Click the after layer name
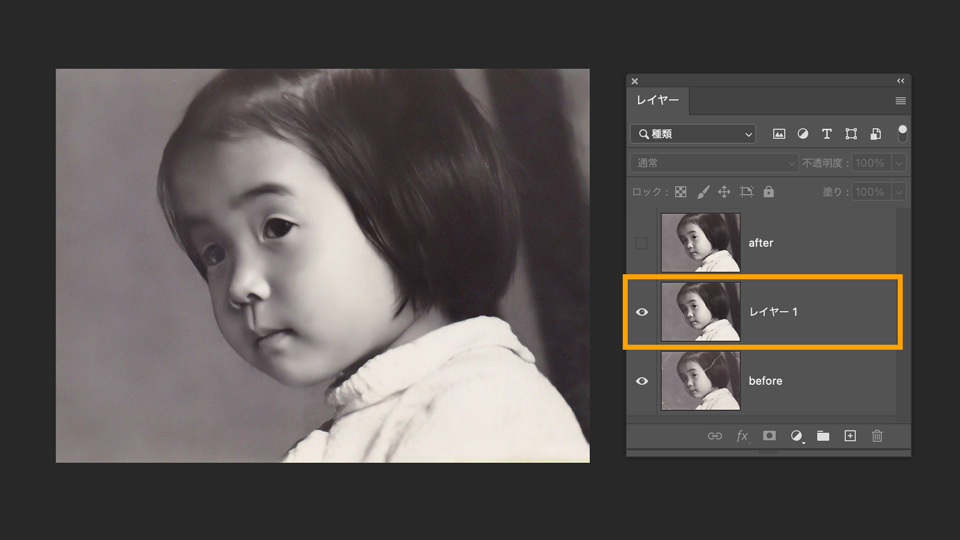Viewport: 960px width, 540px height. click(x=761, y=243)
